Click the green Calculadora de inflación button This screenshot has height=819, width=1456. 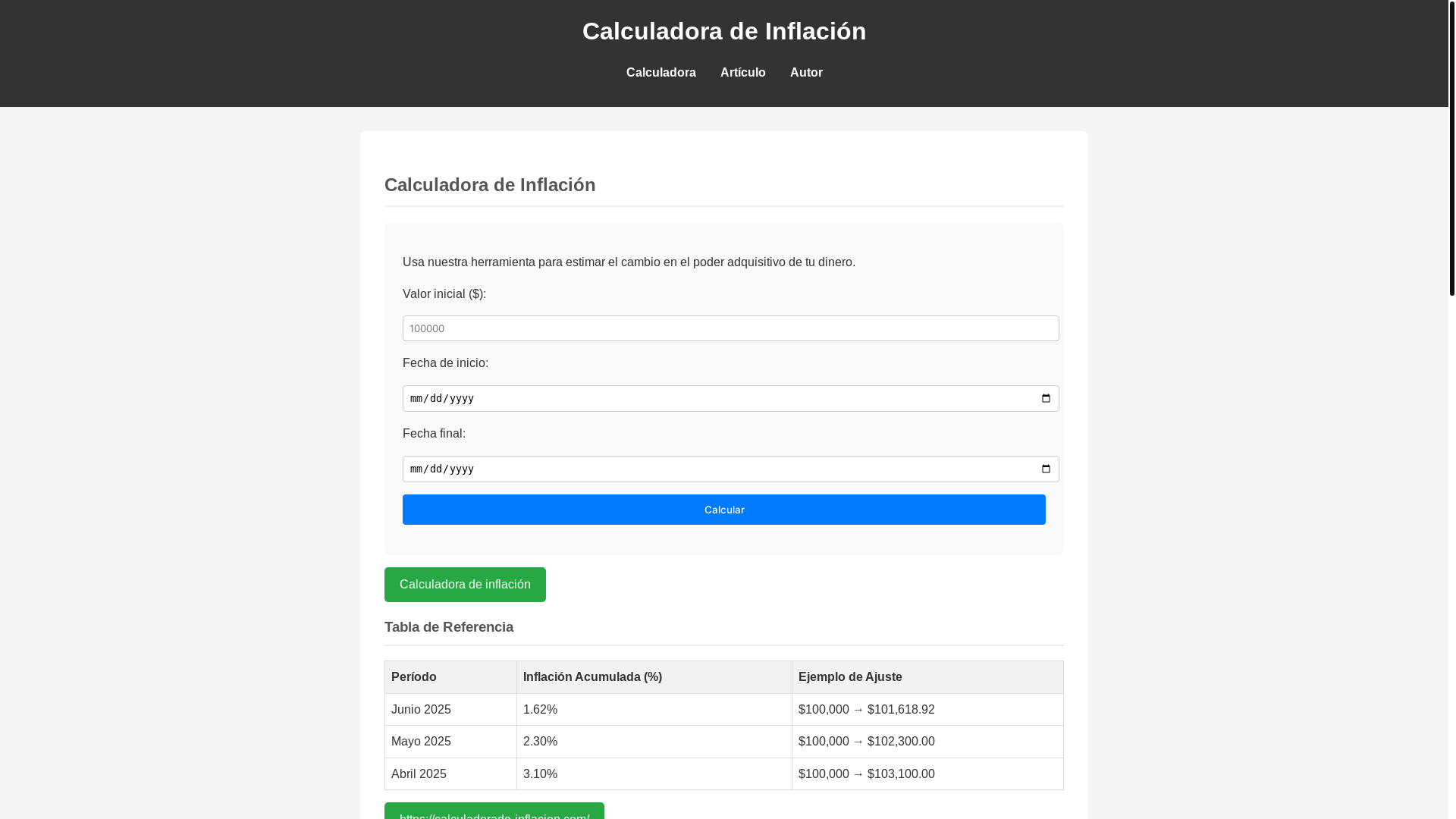click(x=465, y=585)
